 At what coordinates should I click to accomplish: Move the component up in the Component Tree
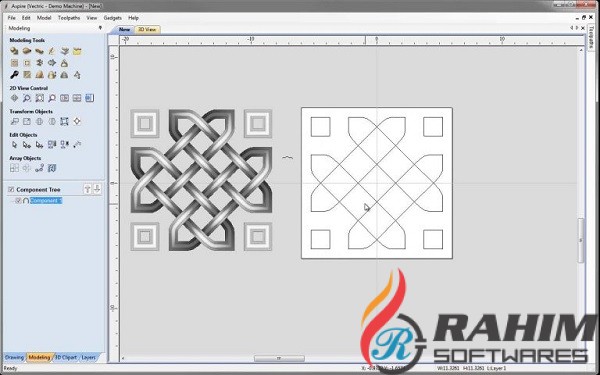[87, 189]
